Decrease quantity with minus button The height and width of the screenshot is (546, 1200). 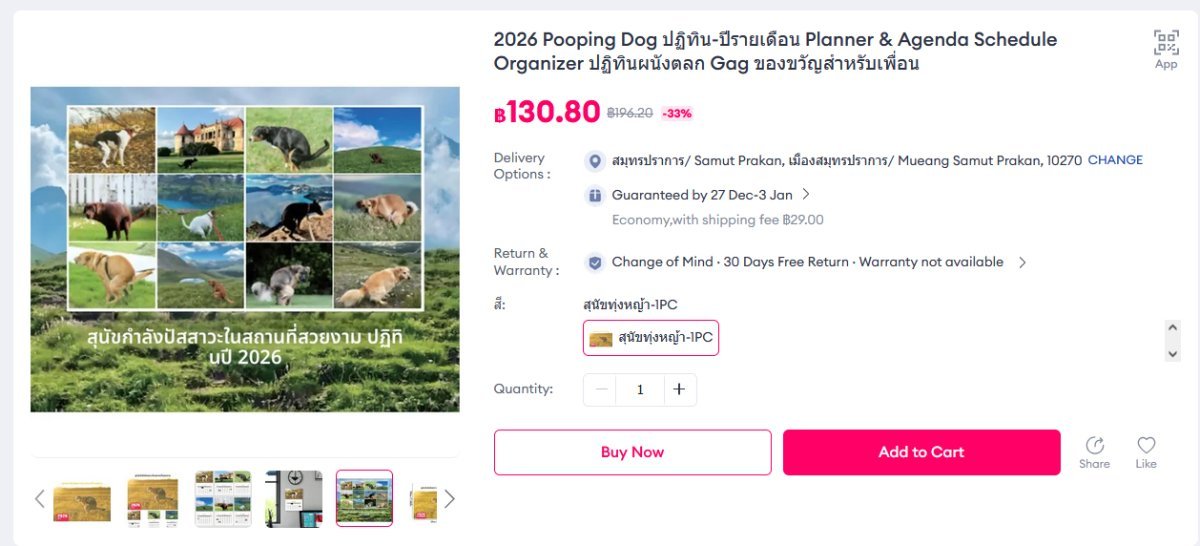[601, 390]
